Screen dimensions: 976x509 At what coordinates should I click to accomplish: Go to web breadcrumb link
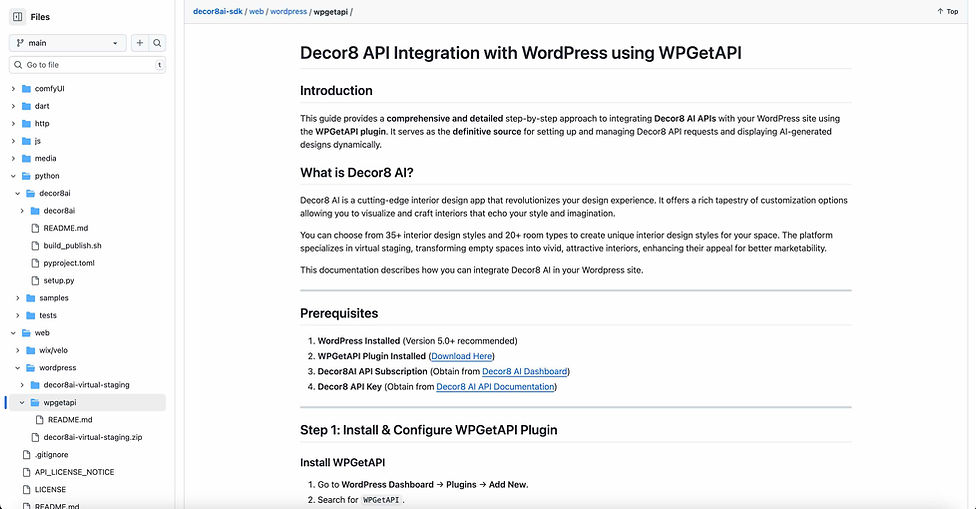[x=256, y=11]
